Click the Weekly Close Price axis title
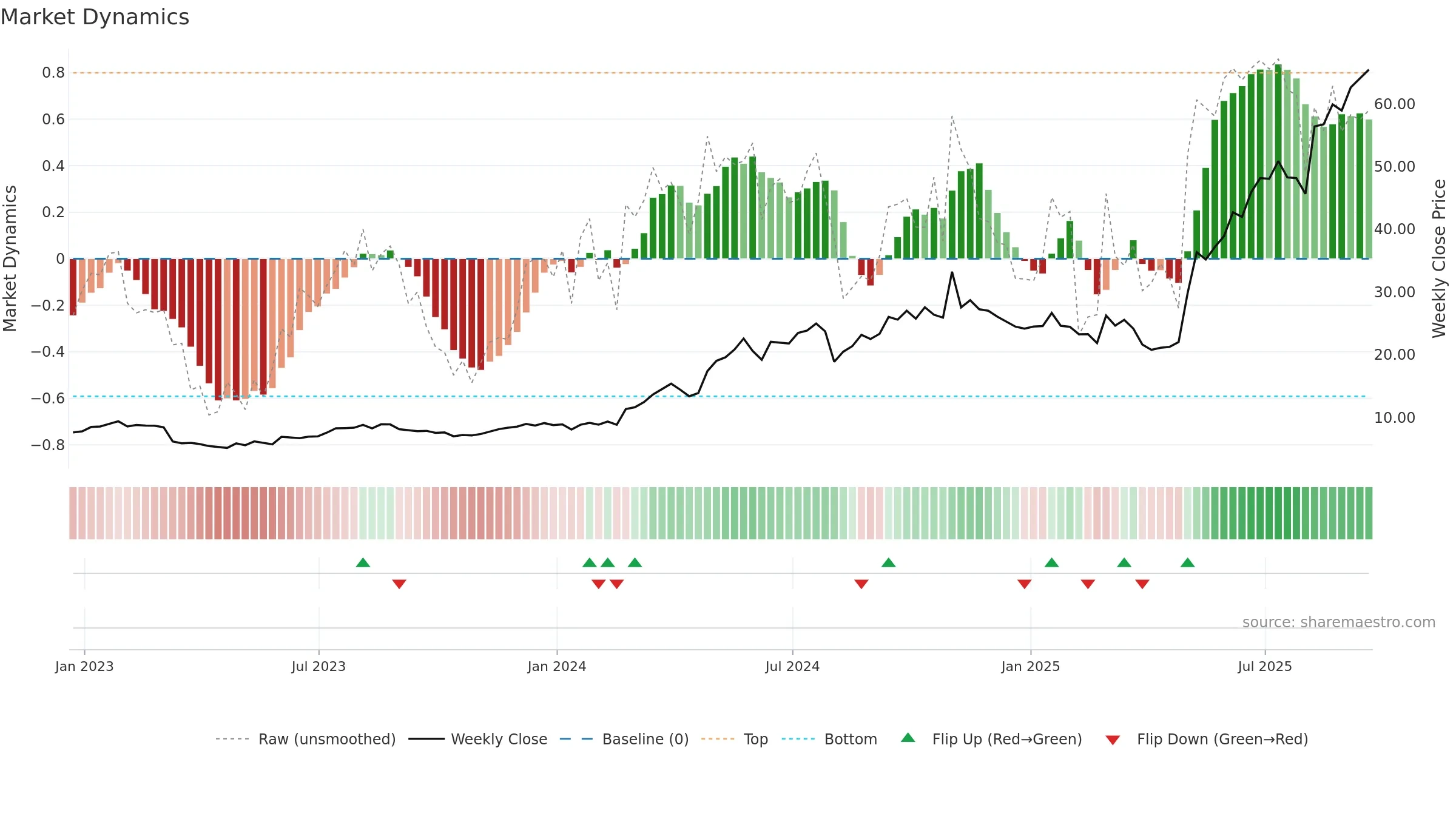 1439,258
